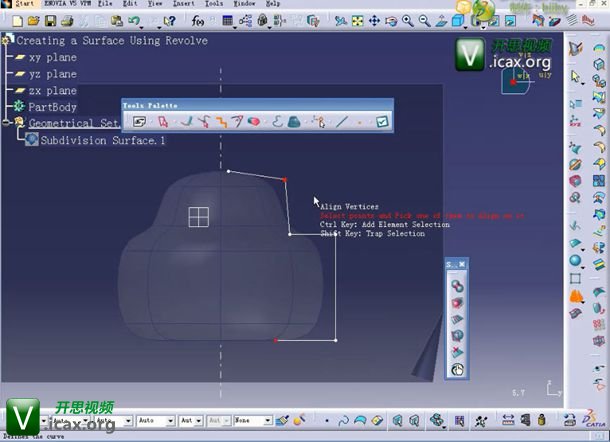Select Subdivision Surface.1 in the tree
Viewport: 610px width, 442px height.
[102, 141]
